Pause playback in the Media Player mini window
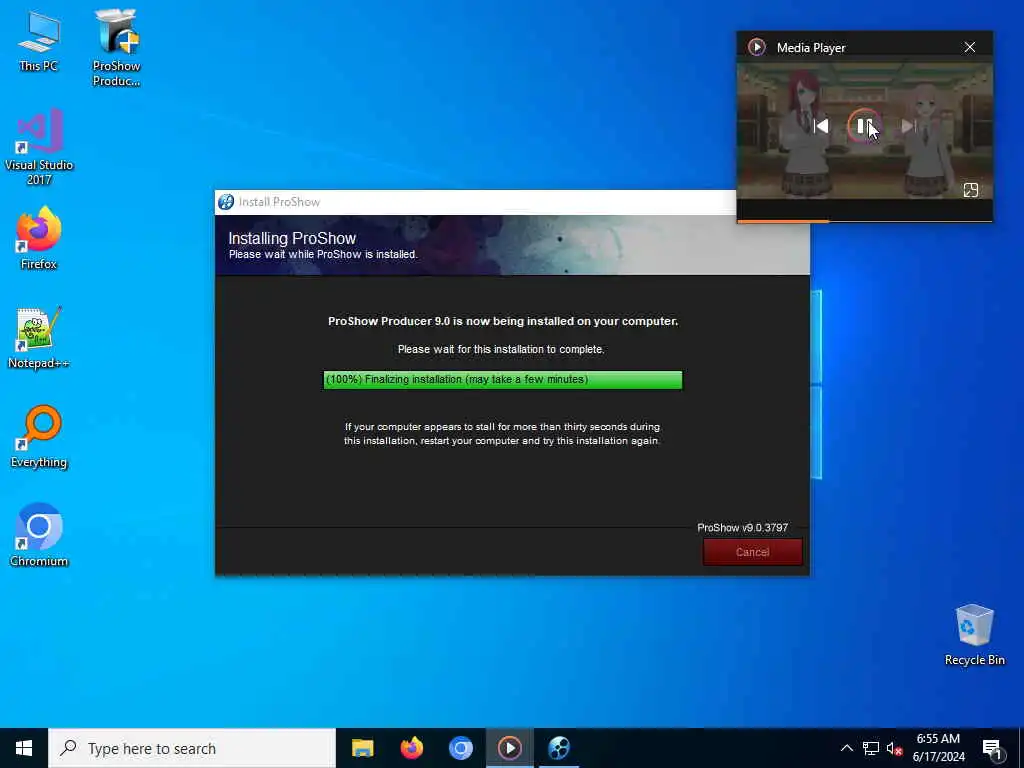 pos(863,125)
